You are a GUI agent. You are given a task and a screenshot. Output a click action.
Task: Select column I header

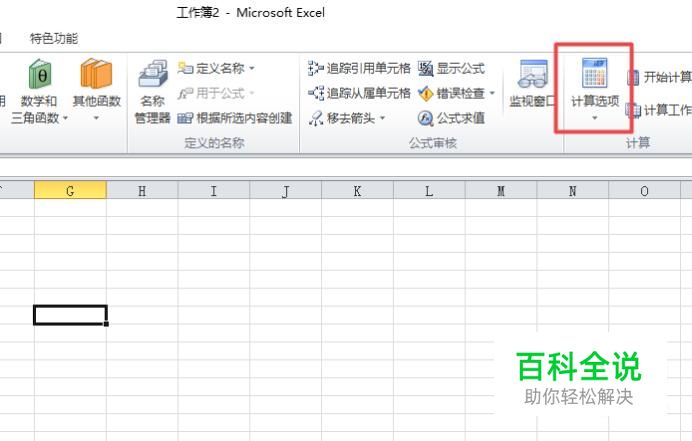point(214,191)
